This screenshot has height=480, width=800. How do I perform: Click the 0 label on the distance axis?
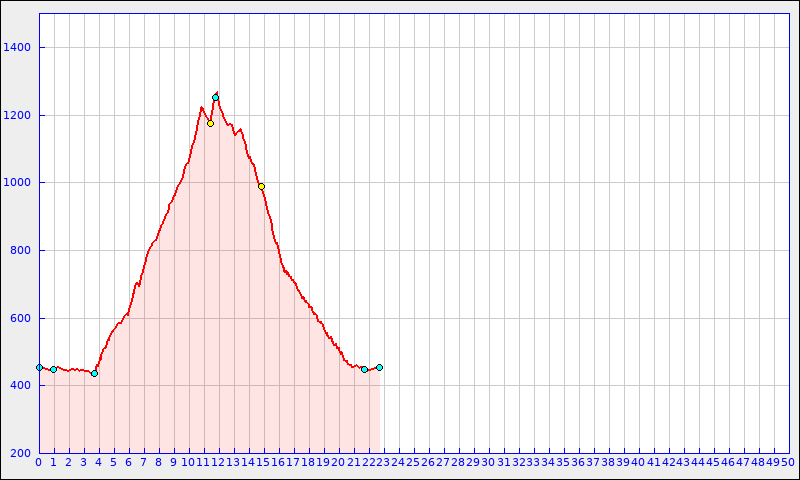pos(39,462)
